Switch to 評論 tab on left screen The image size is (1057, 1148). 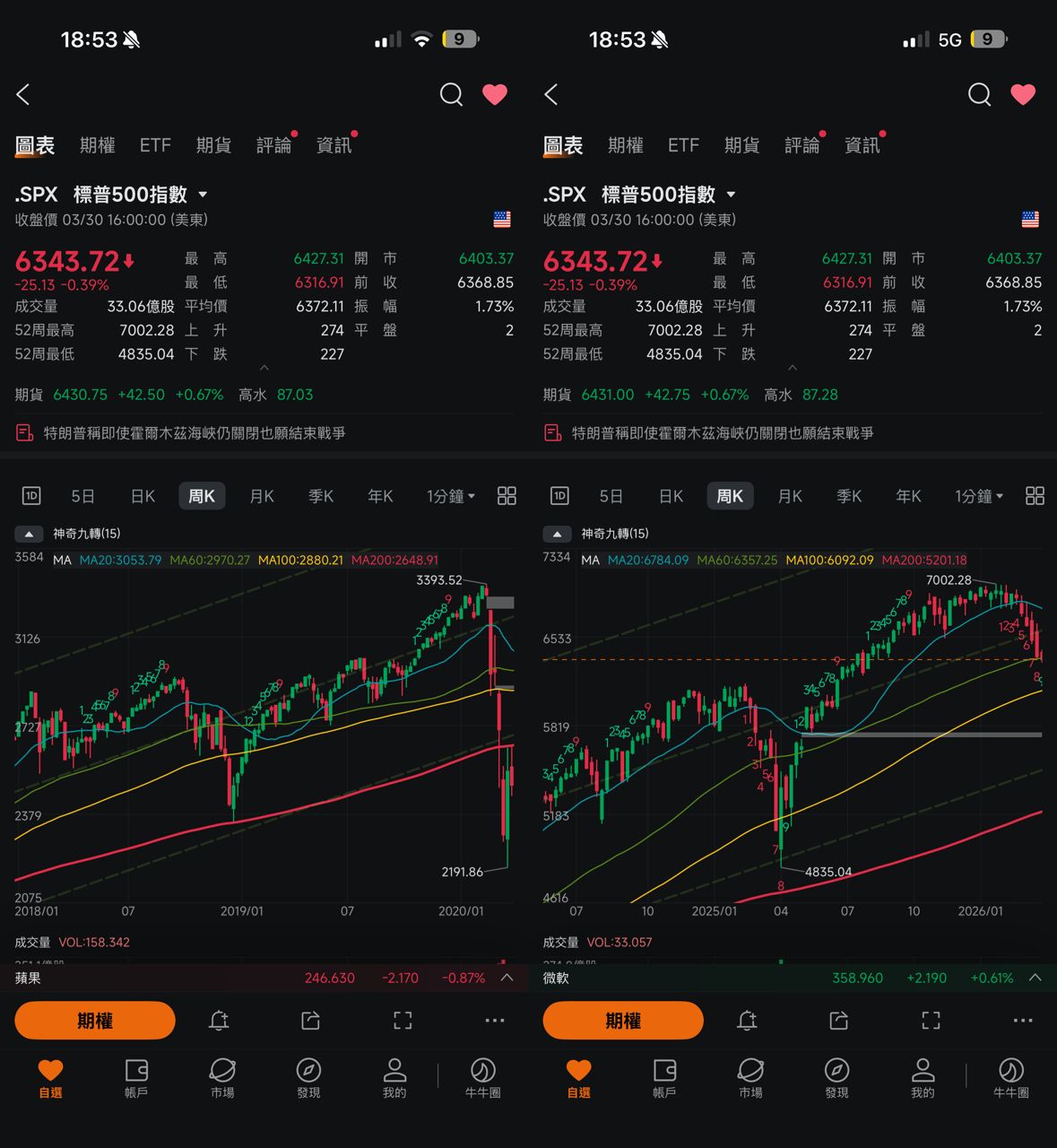pyautogui.click(x=273, y=145)
